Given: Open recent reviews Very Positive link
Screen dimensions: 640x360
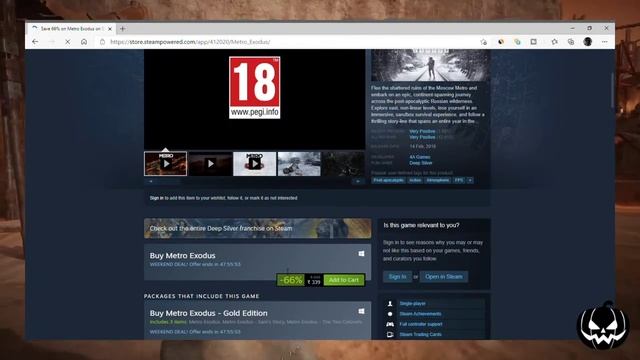Looking at the screenshot, I should (422, 131).
